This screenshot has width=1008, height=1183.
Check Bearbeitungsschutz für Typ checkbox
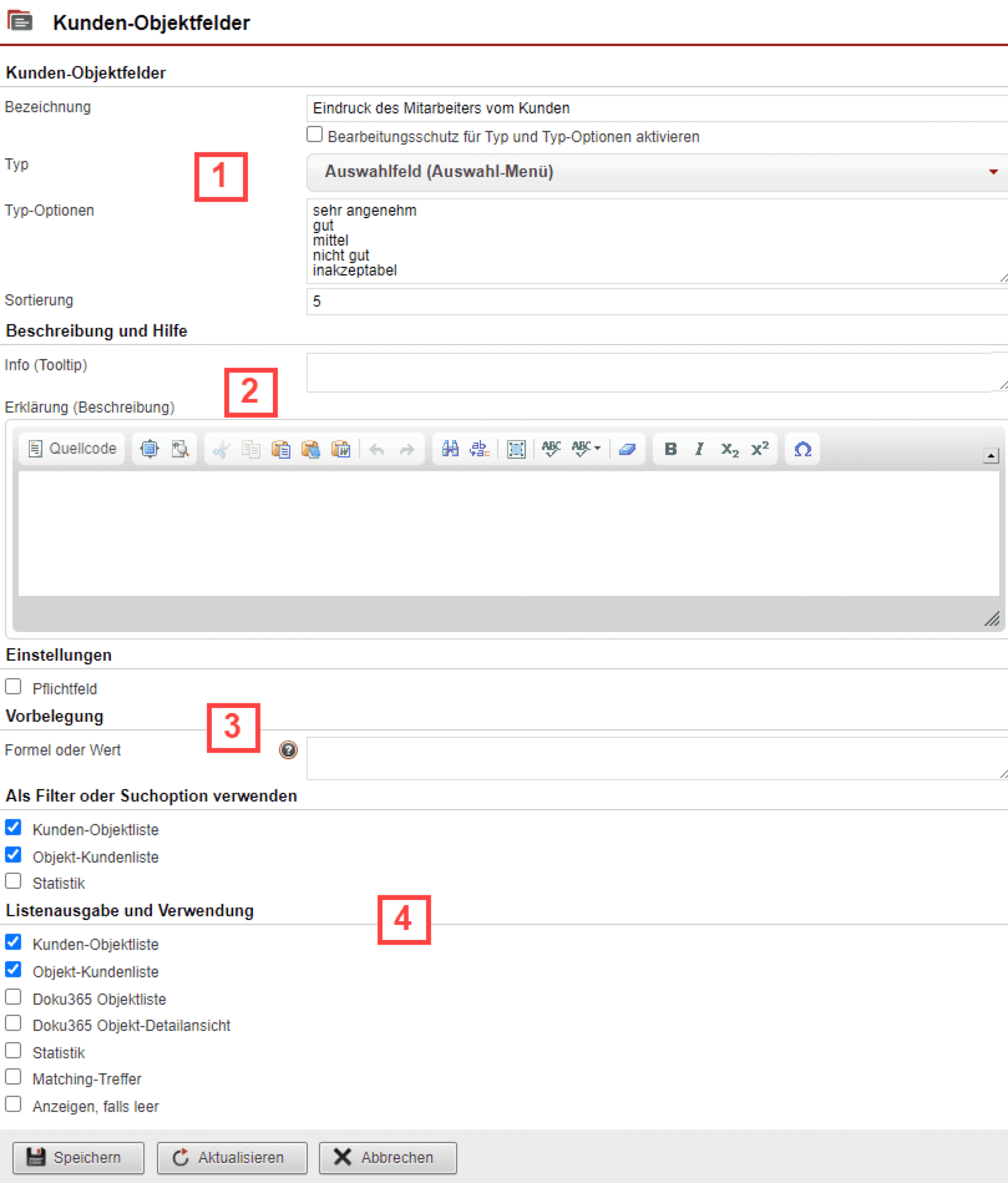click(x=315, y=135)
